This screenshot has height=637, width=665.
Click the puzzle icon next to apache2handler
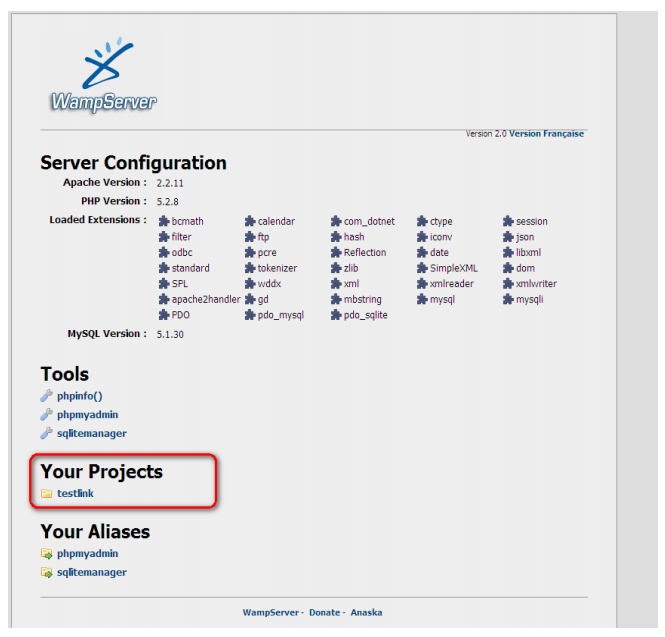pyautogui.click(x=164, y=299)
